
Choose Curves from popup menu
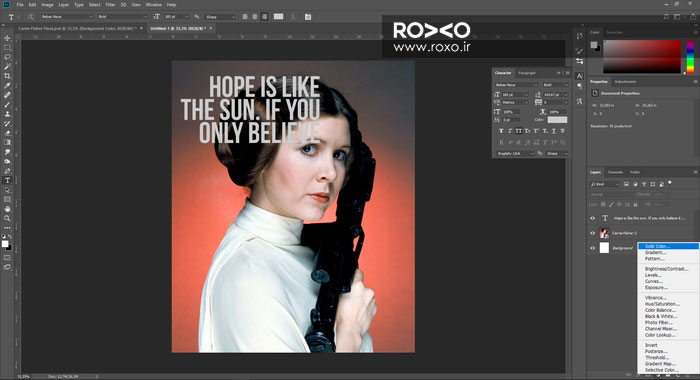tap(668, 281)
